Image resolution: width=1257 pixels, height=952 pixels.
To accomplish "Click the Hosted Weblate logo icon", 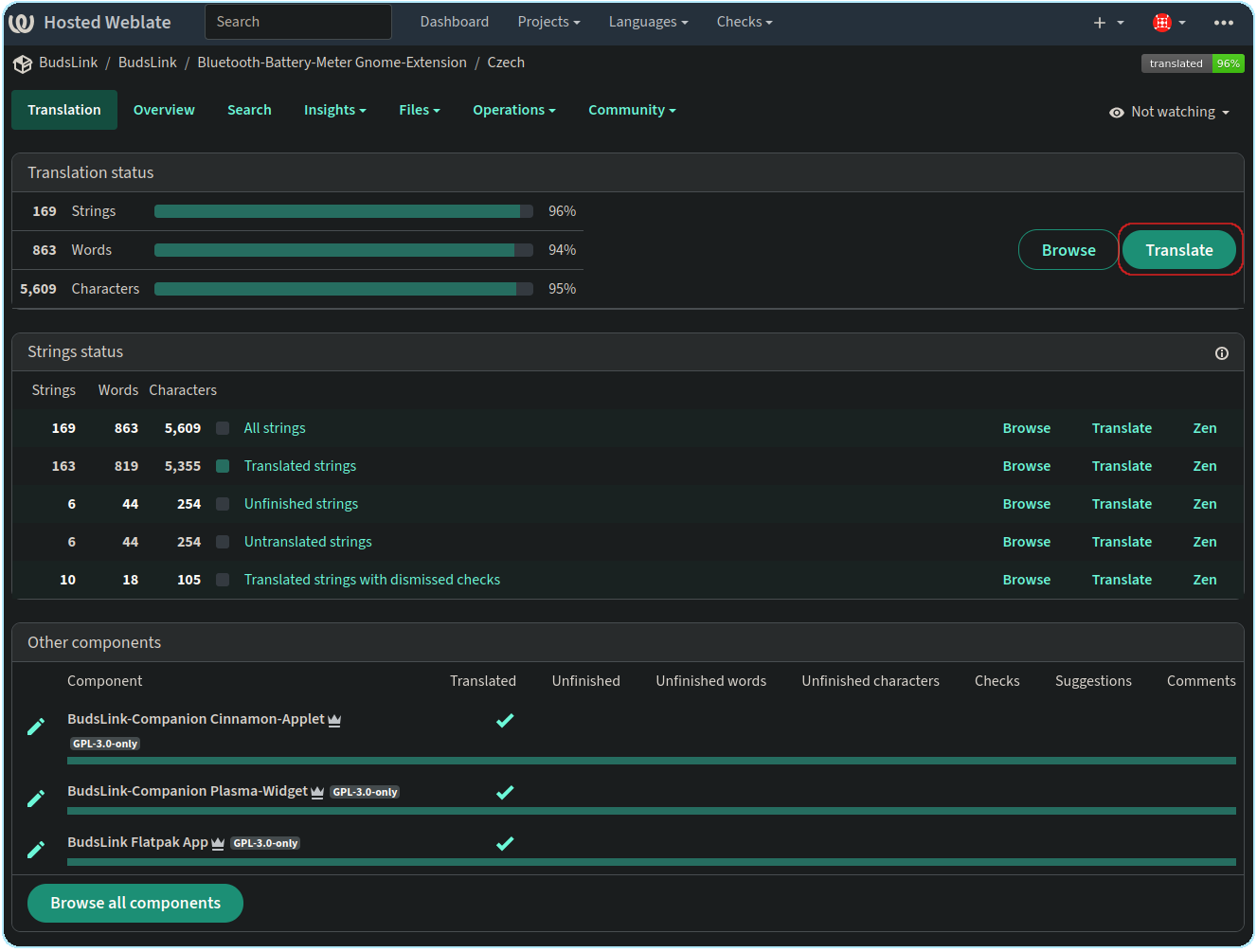I will 21,23.
